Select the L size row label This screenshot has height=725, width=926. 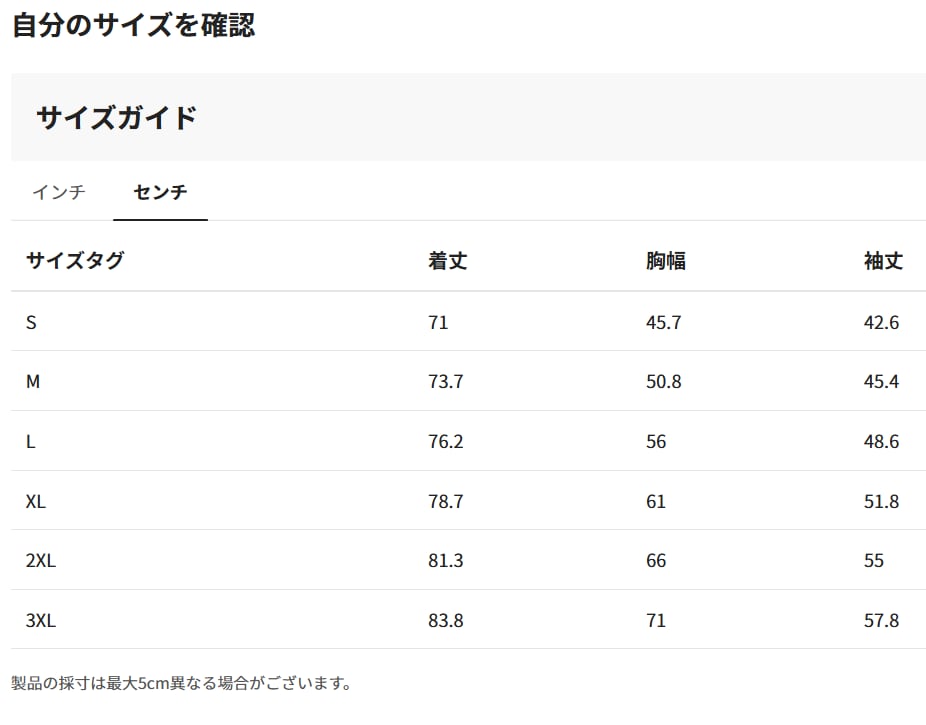point(31,442)
